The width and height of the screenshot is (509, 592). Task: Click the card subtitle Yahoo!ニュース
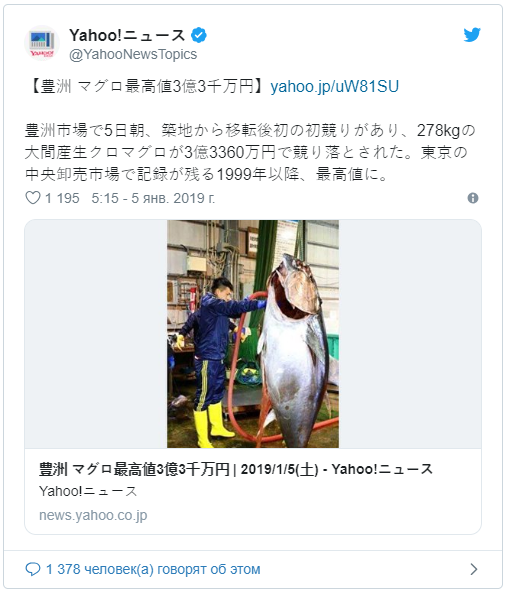click(88, 491)
